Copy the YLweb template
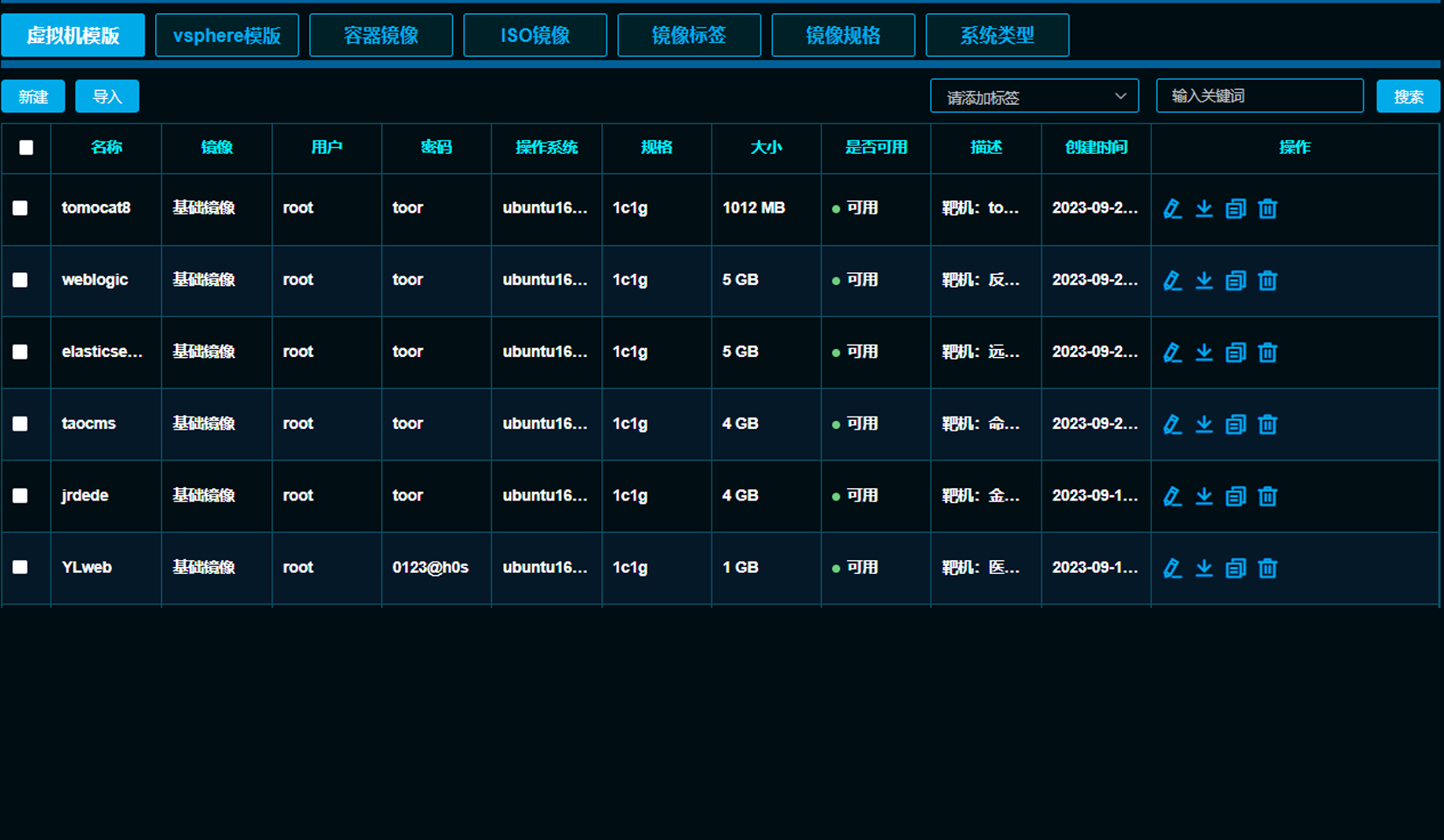 [1236, 568]
